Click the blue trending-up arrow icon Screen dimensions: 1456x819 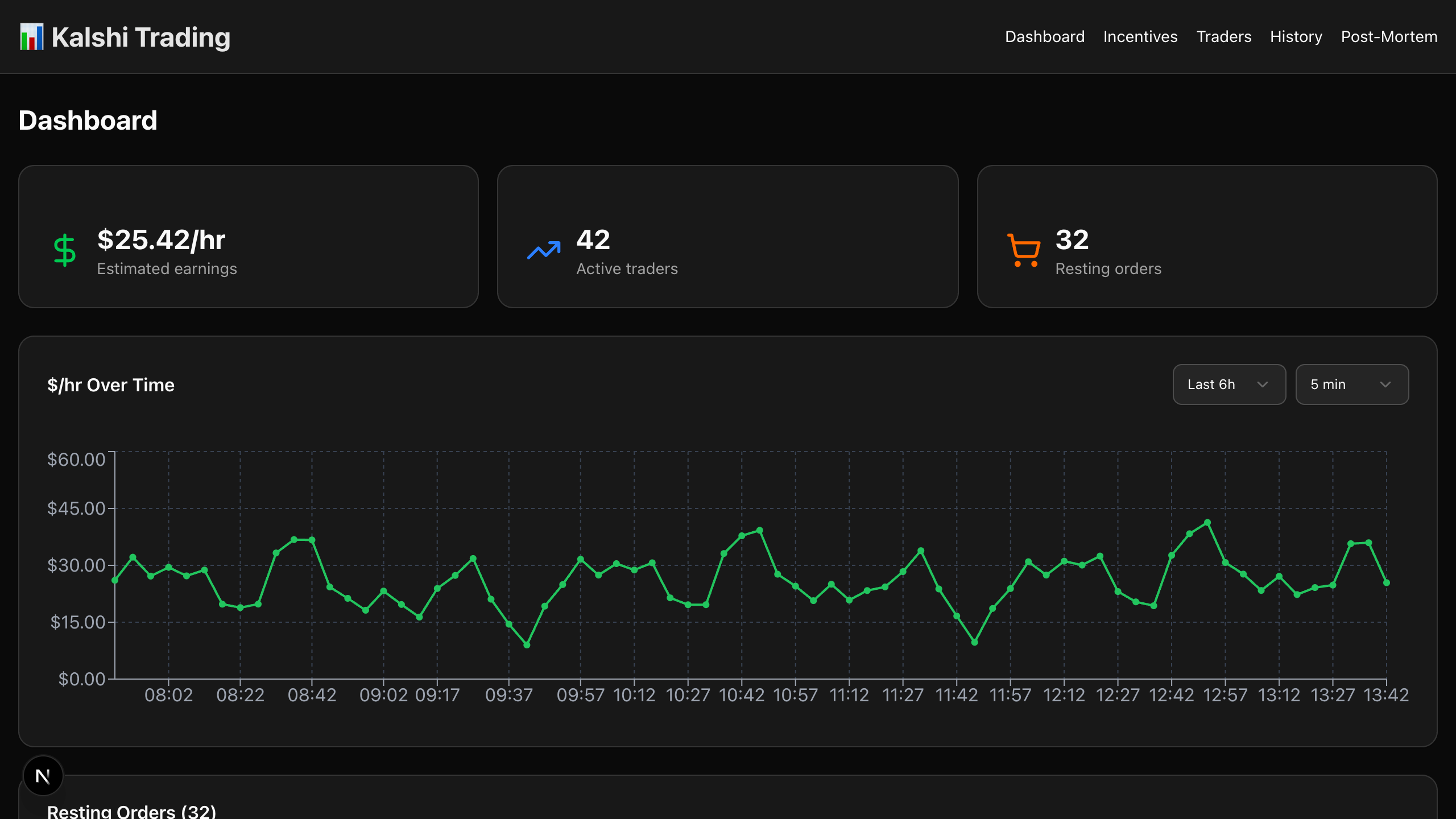(x=544, y=250)
